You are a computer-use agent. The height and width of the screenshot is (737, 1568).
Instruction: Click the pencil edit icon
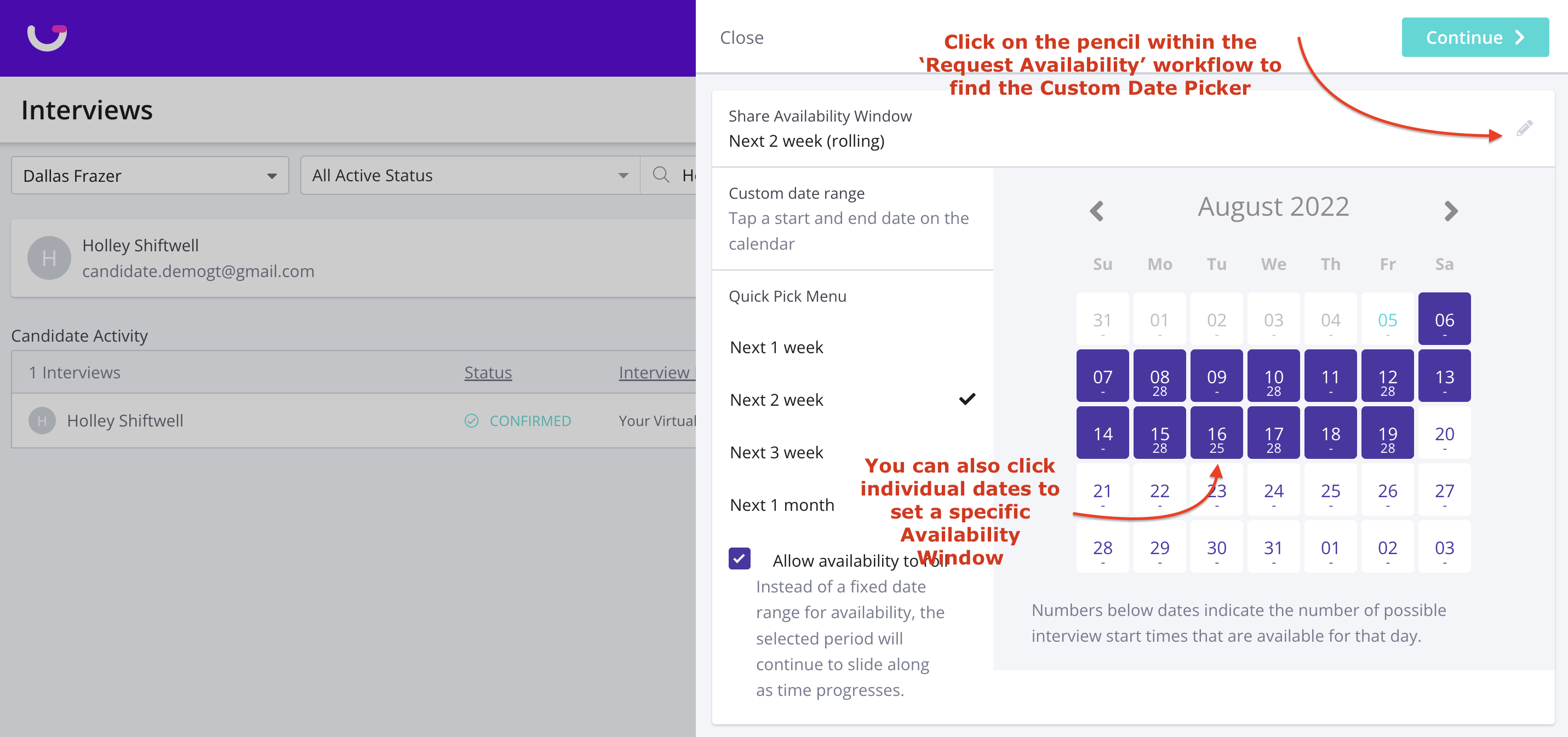coord(1524,129)
